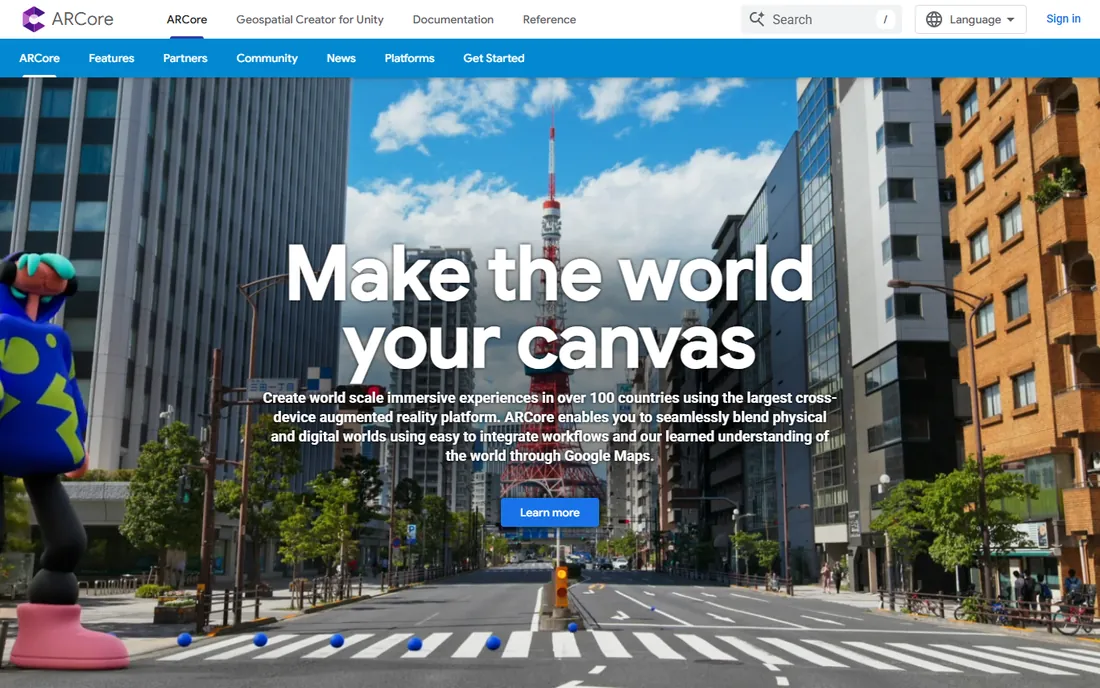Open Geospatial Creator for Unity tab
1100x688 pixels.
(x=309, y=20)
